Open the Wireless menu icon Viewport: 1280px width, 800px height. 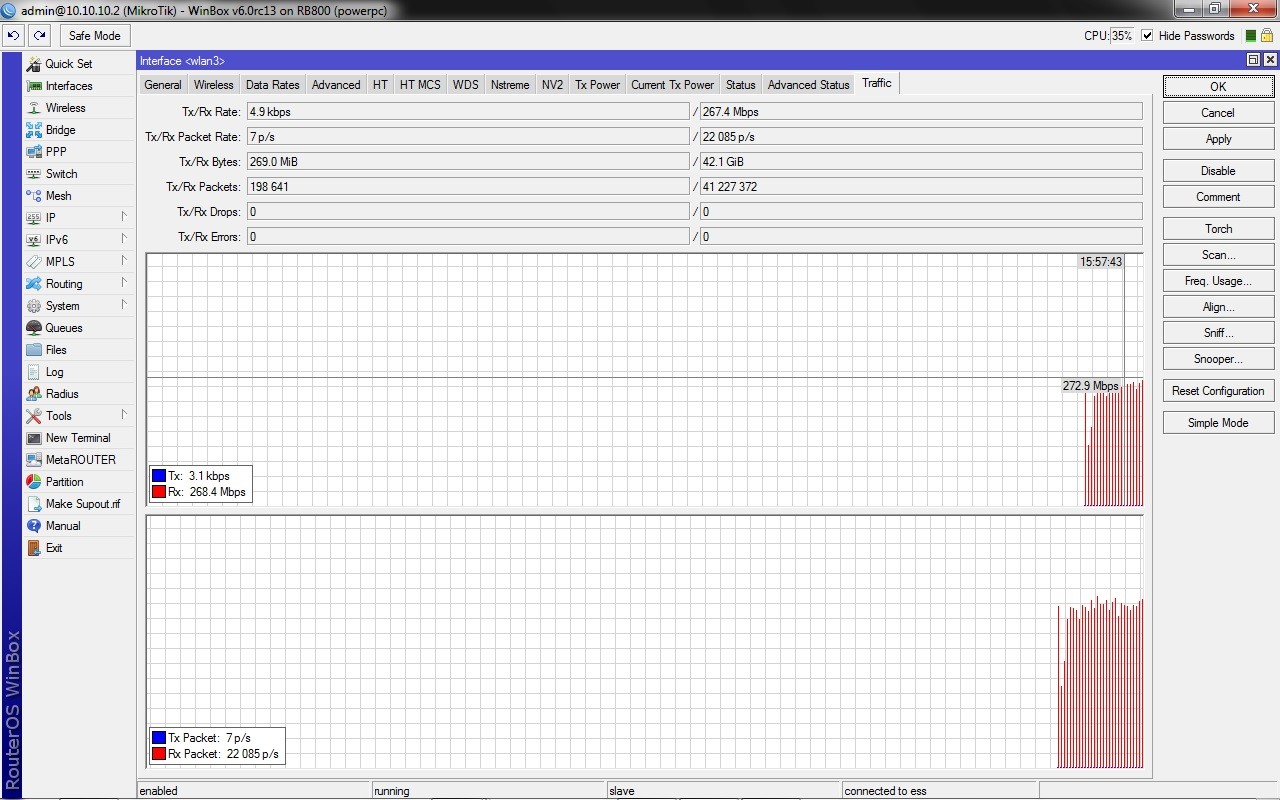click(x=34, y=108)
